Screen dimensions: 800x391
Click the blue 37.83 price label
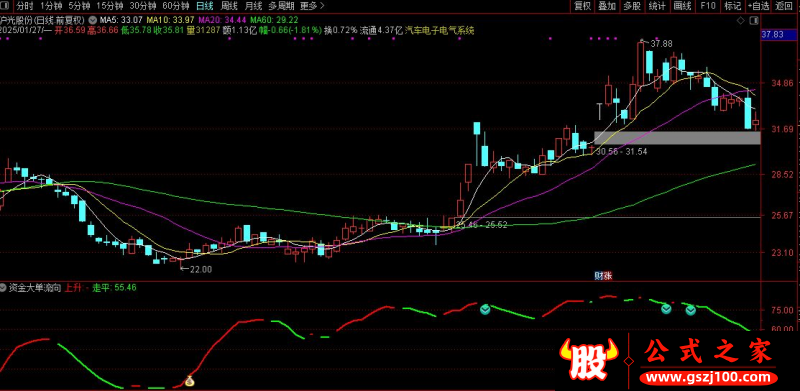[x=772, y=35]
